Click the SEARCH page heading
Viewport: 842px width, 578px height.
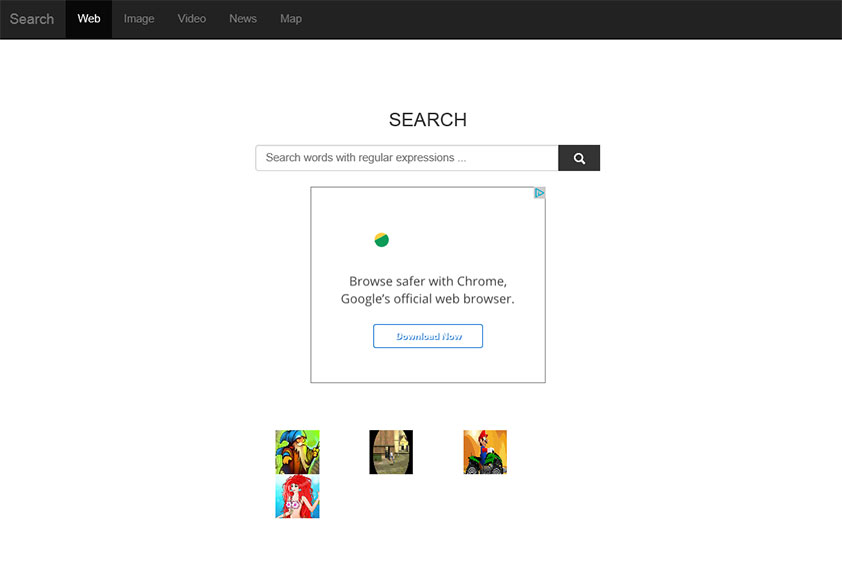pos(427,120)
